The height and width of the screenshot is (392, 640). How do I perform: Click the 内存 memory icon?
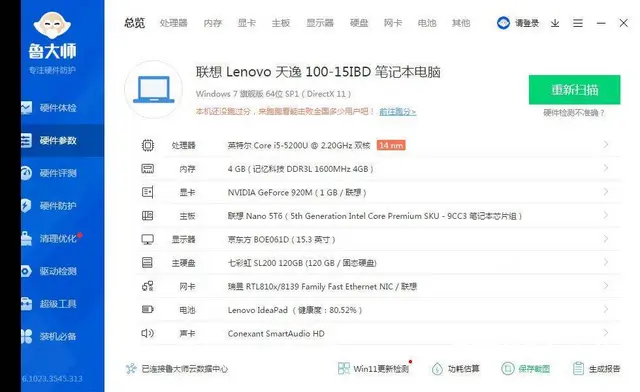(x=148, y=169)
